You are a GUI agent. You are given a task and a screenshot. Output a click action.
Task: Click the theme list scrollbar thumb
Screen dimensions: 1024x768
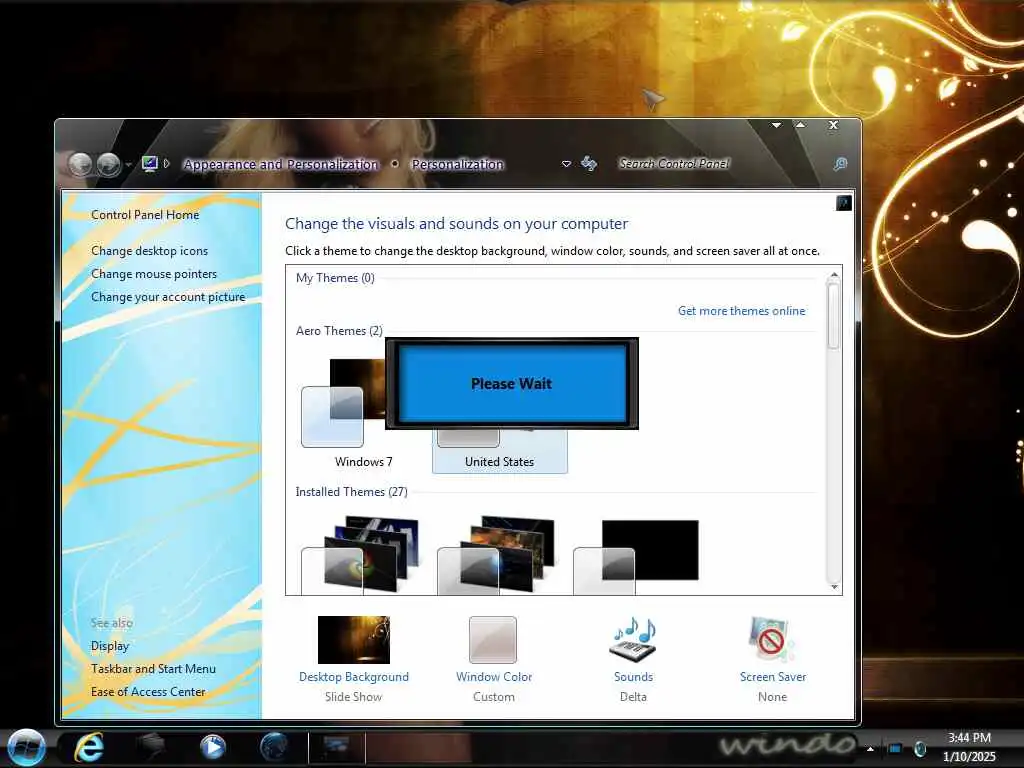[833, 317]
